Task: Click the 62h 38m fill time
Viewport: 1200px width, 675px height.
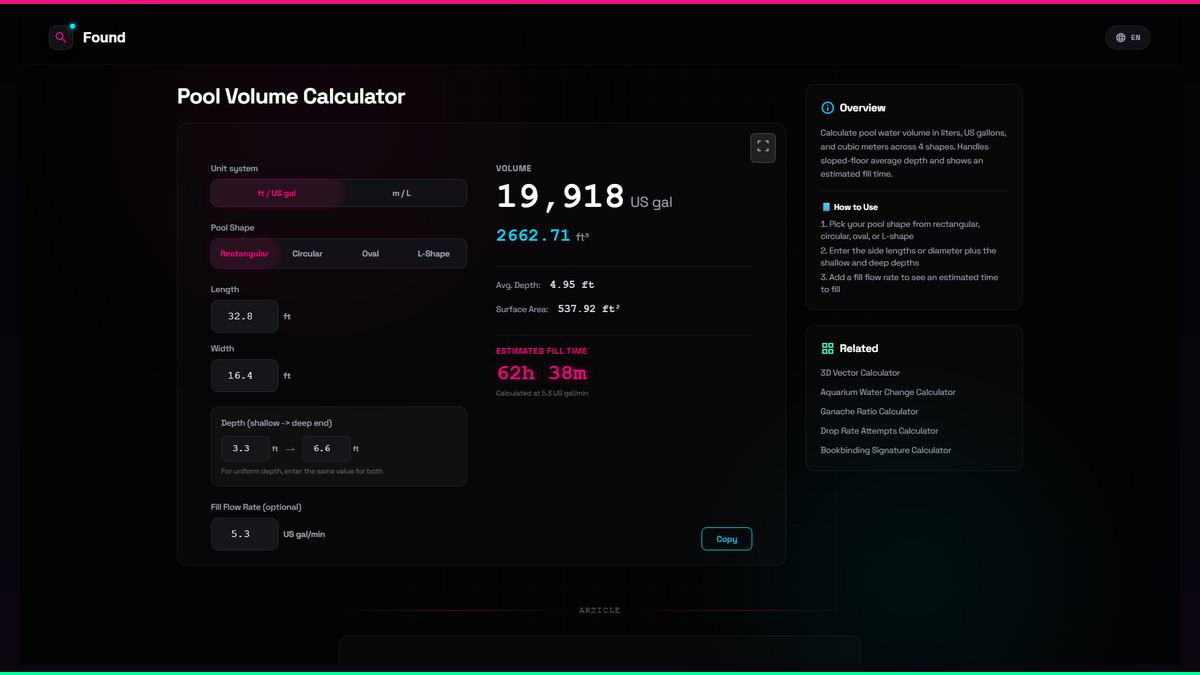Action: coord(542,373)
